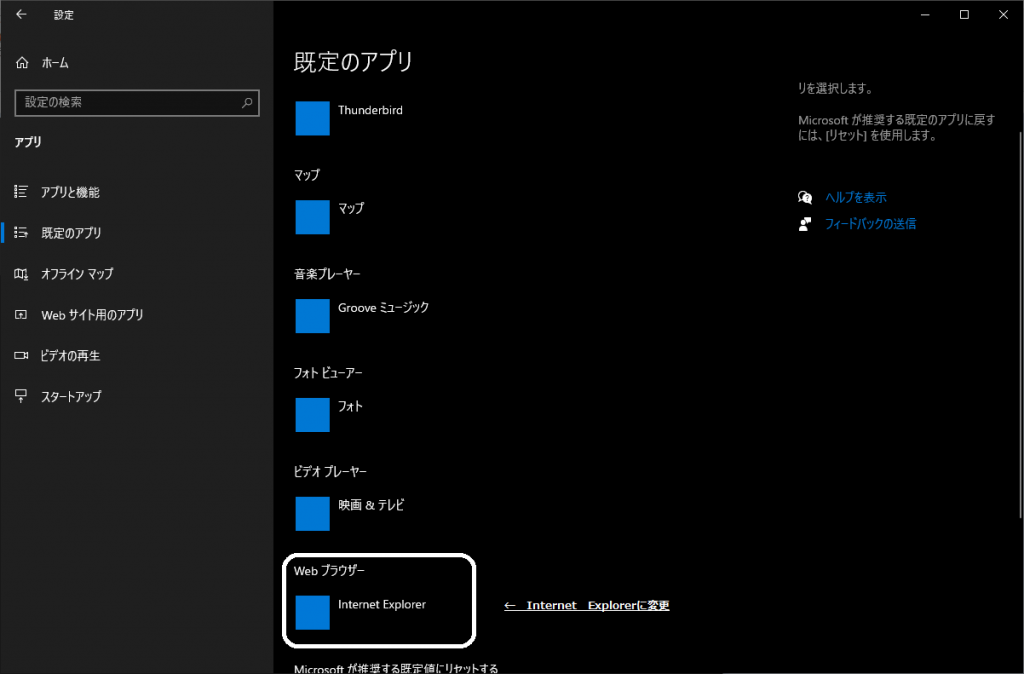Click the vertical scrollbar on right
This screenshot has height=674, width=1024.
coord(1021,323)
